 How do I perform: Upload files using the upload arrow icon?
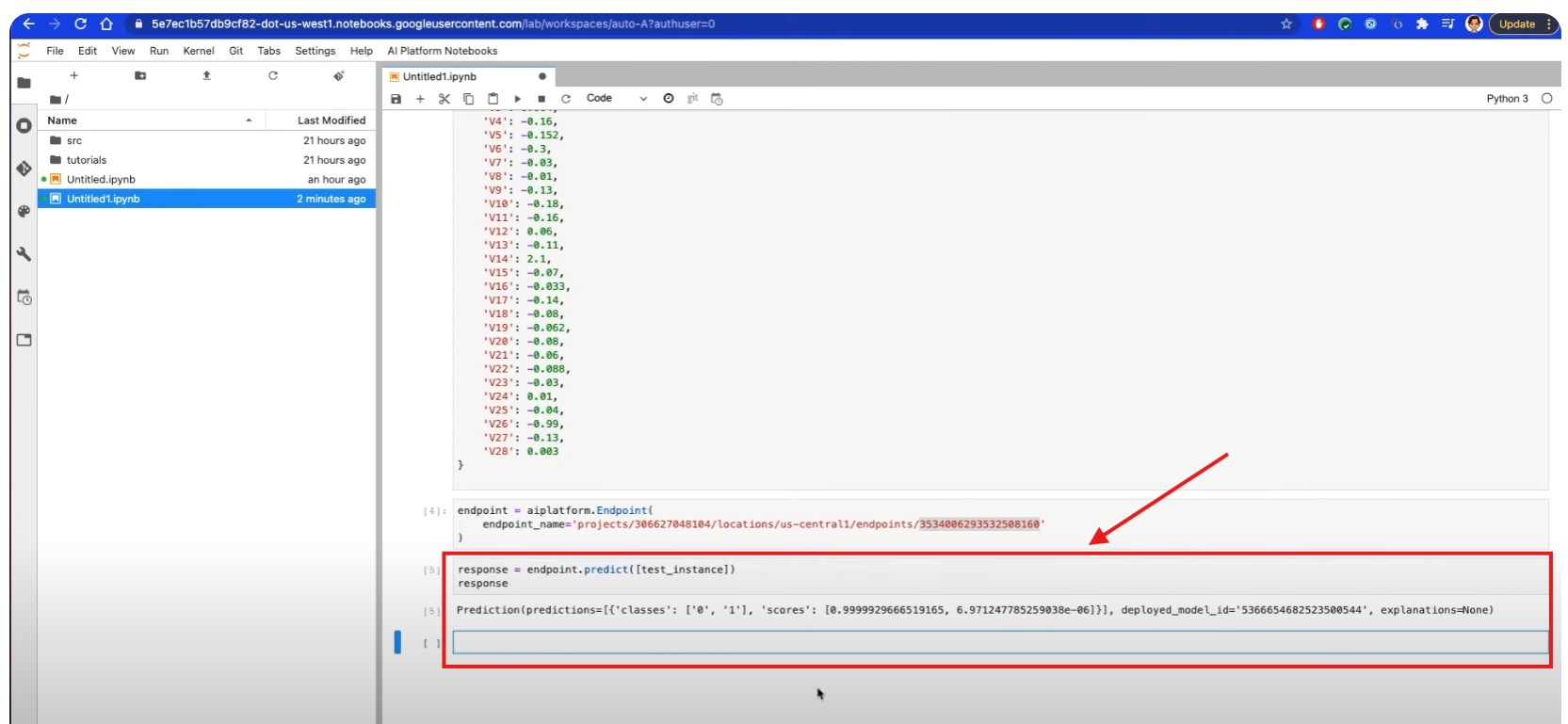pos(206,76)
